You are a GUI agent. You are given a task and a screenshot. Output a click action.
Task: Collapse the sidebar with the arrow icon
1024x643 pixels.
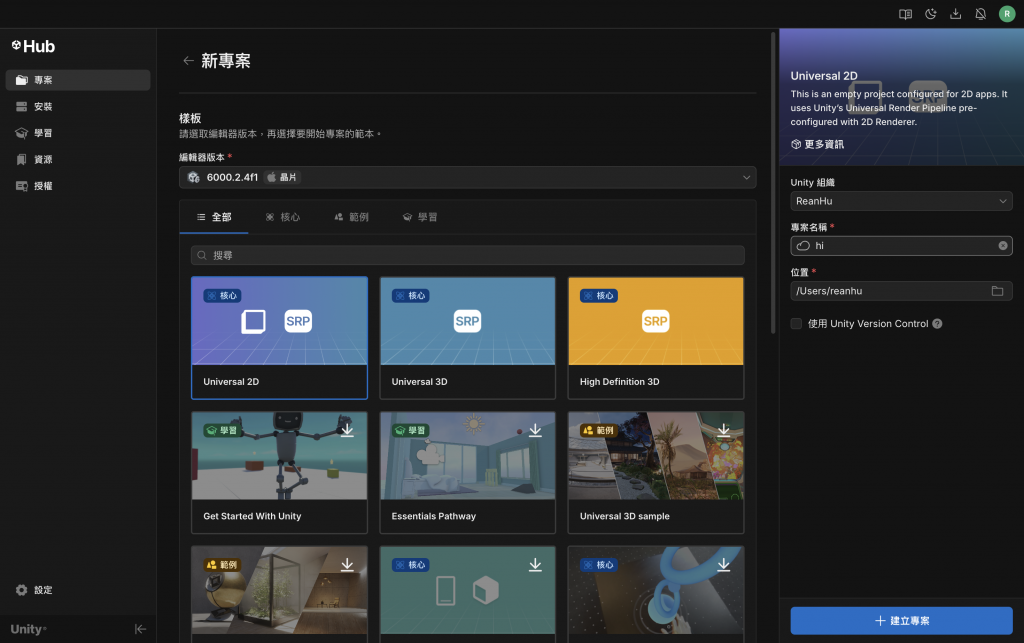click(x=140, y=629)
